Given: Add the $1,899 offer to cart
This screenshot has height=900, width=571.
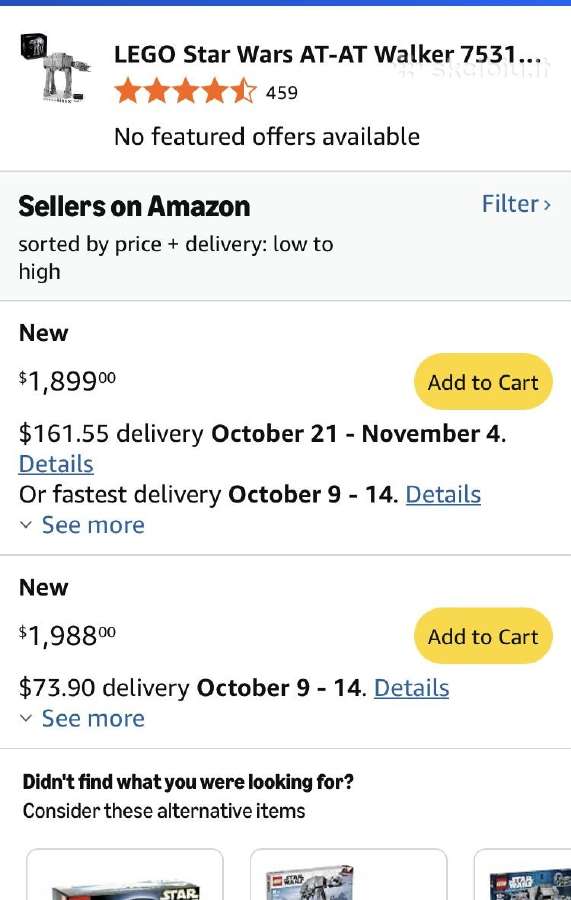Looking at the screenshot, I should pyautogui.click(x=483, y=382).
